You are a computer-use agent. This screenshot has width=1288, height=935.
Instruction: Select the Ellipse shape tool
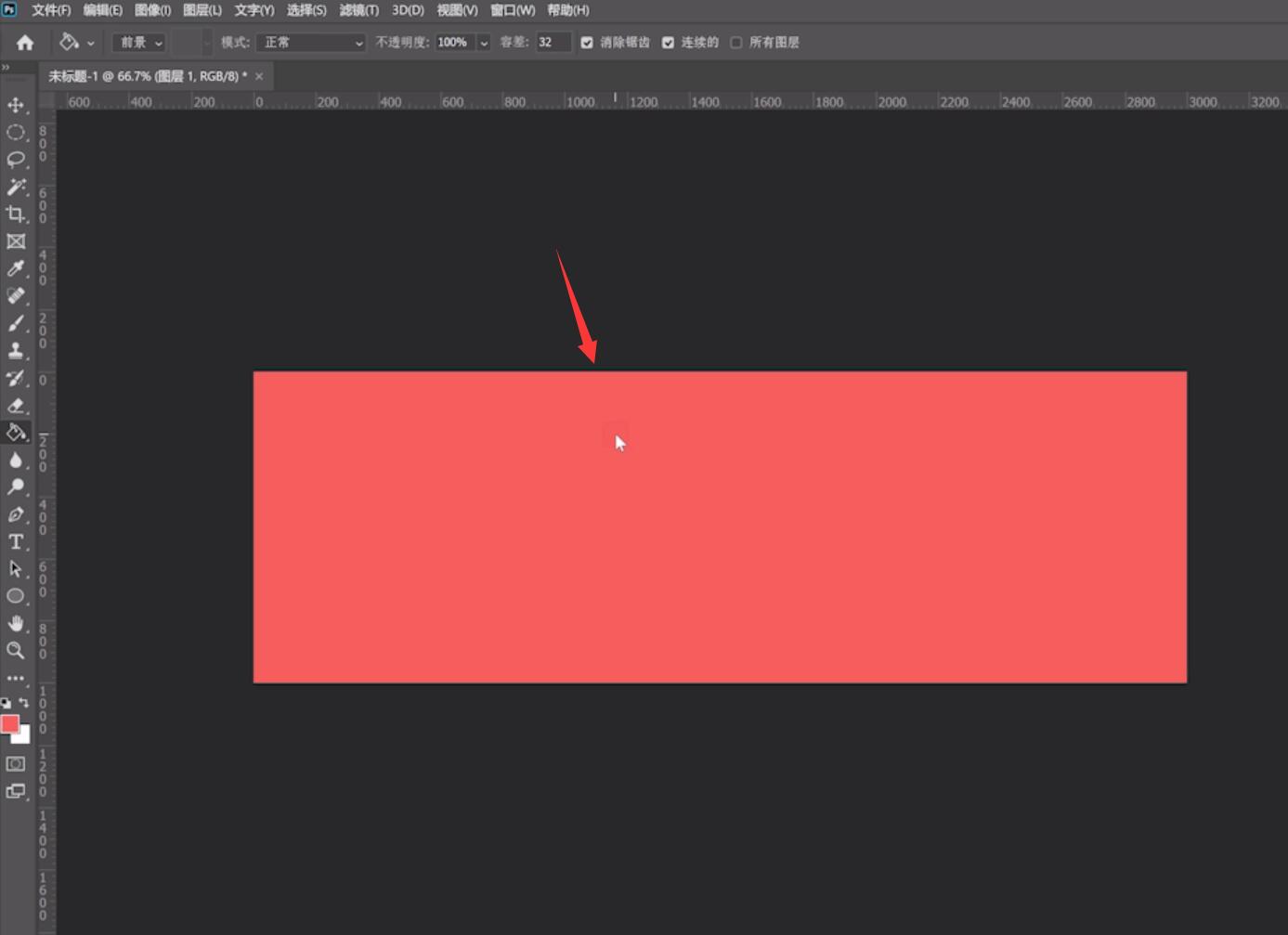16,596
